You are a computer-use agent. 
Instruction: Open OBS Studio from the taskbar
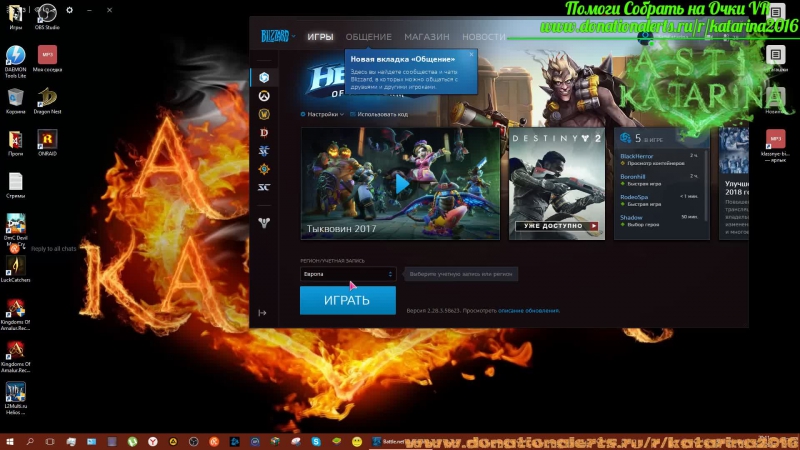(193, 441)
